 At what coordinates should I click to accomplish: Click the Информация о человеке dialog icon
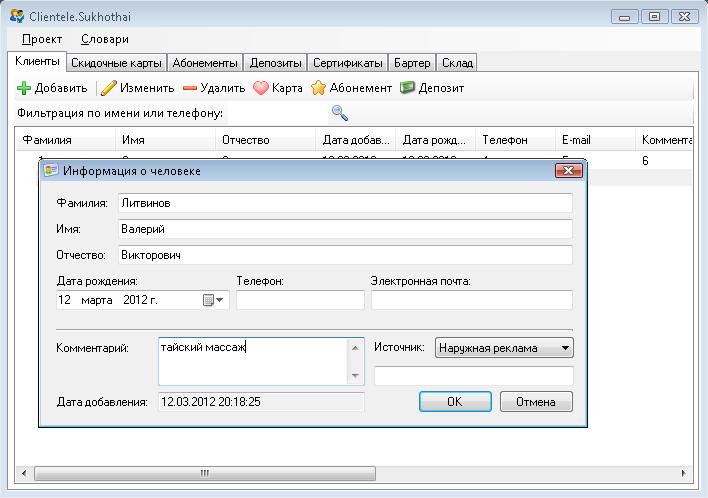point(50,171)
